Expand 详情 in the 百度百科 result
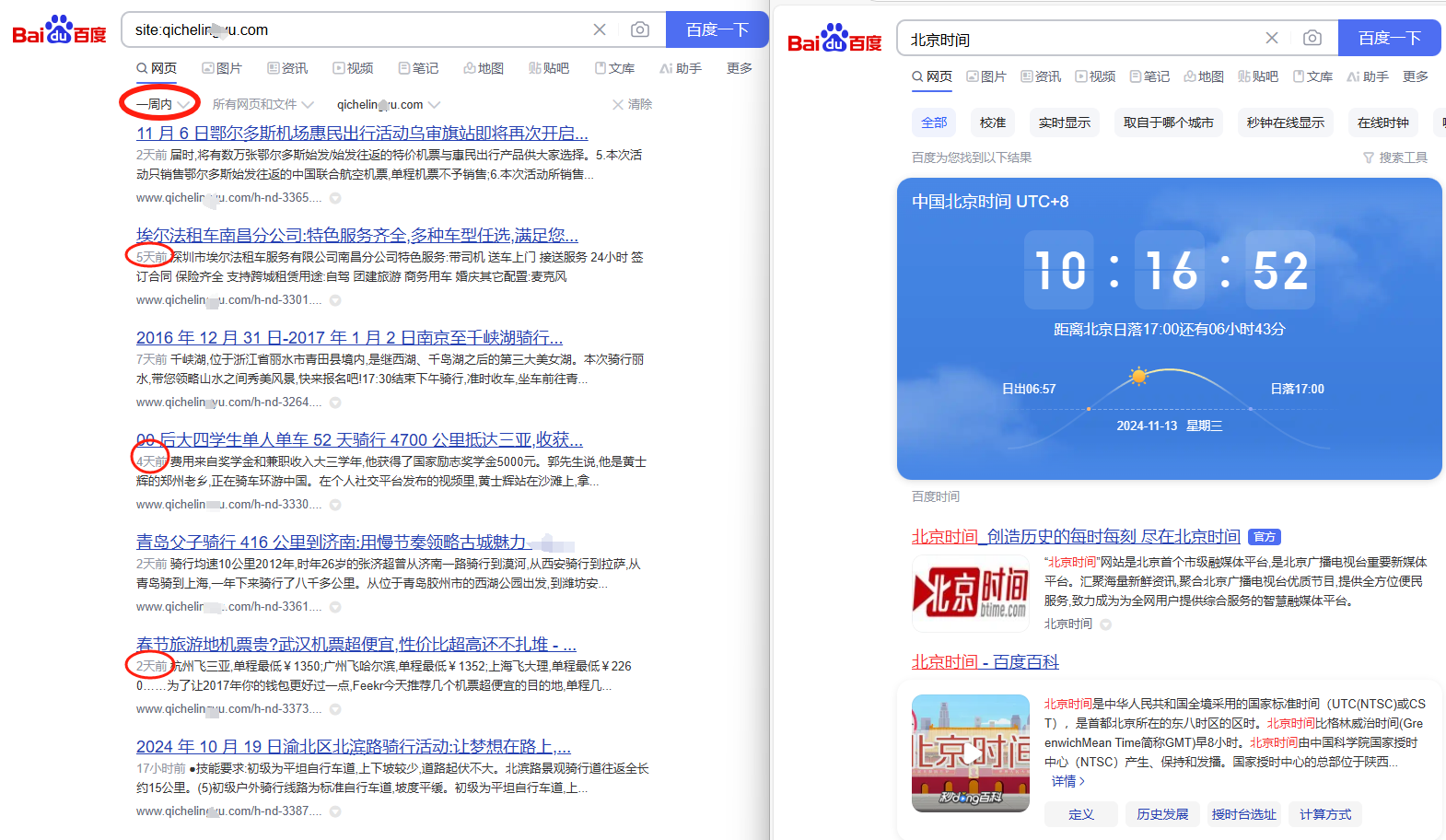This screenshot has height=840, width=1446. [x=1068, y=781]
